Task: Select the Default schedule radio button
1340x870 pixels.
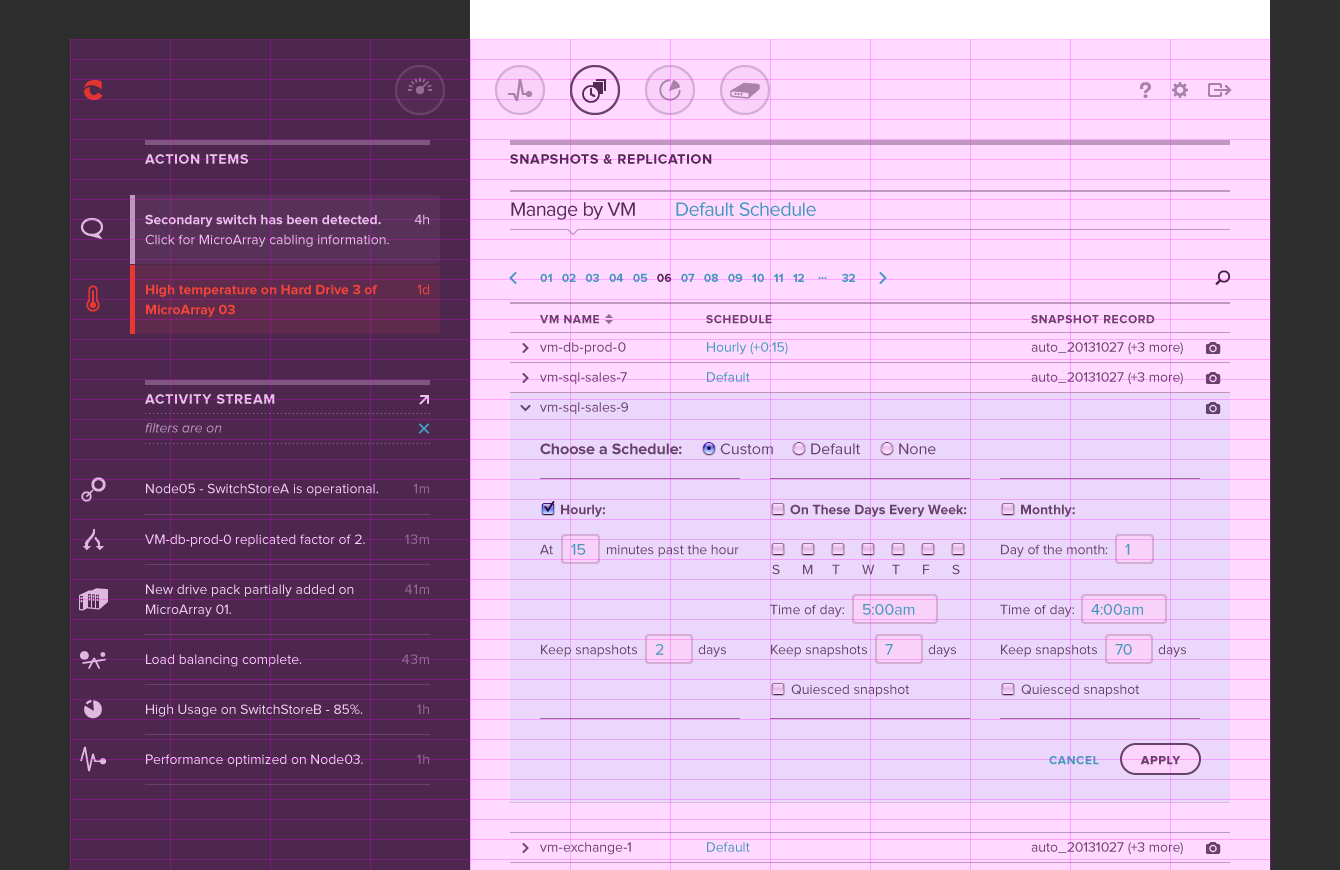Action: [x=799, y=449]
